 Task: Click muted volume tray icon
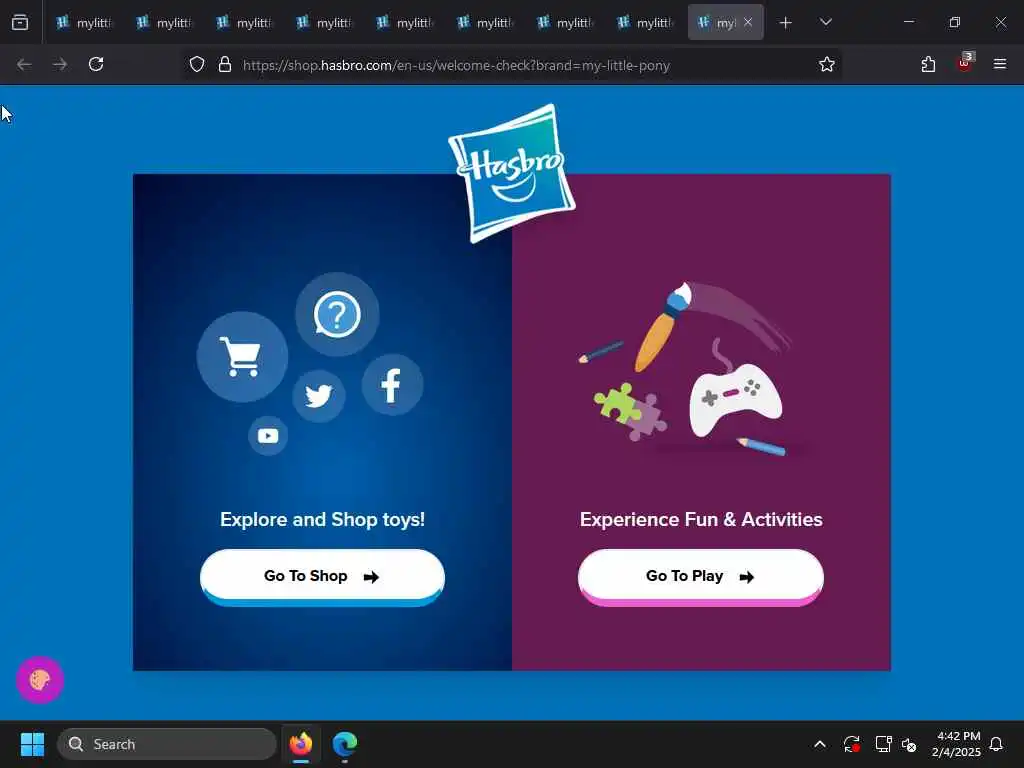point(909,744)
